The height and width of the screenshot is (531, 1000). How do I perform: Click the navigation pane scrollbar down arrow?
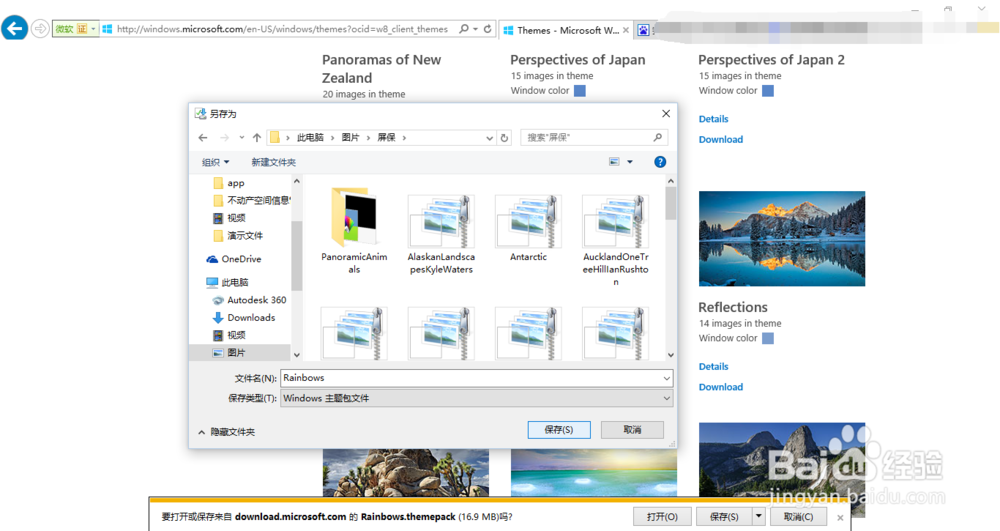297,355
